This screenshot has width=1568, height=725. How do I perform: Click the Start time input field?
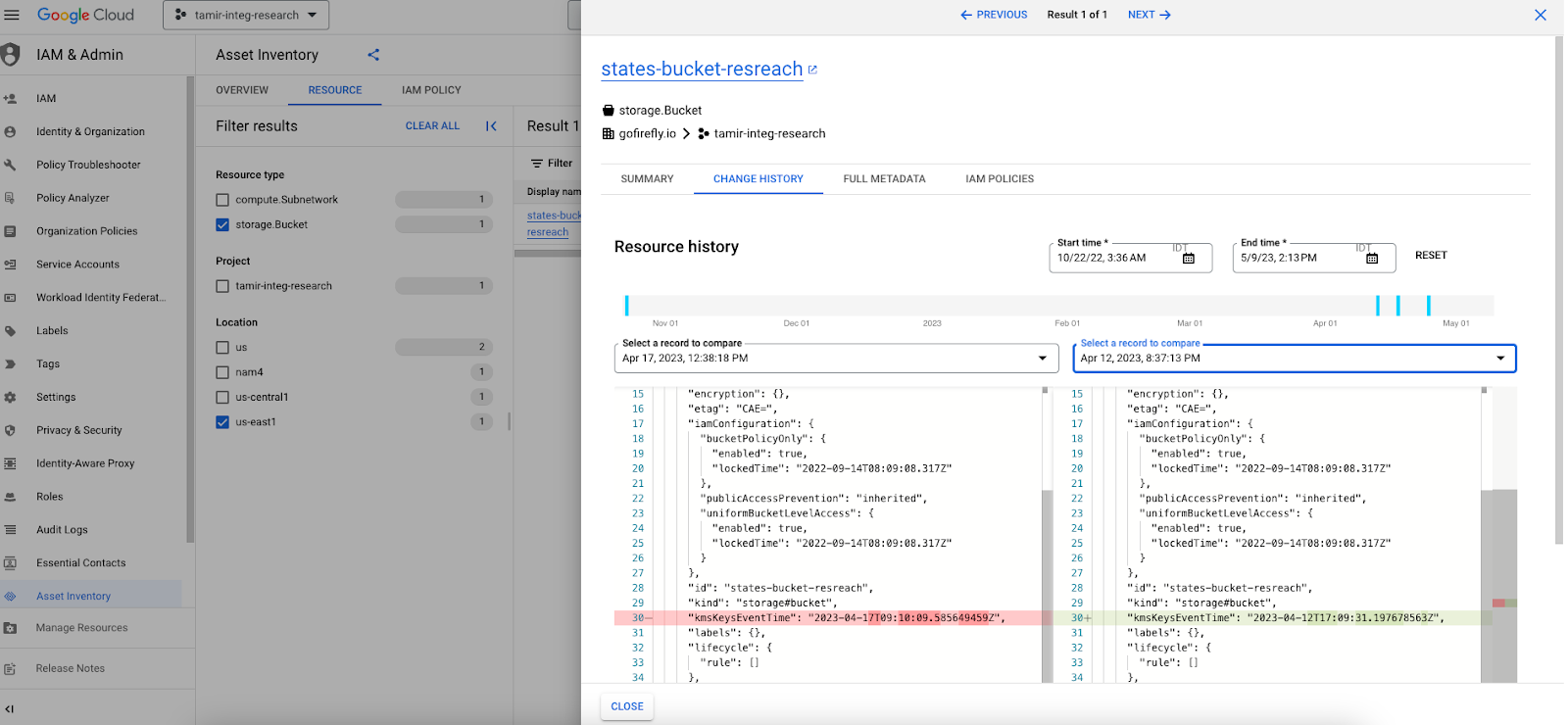click(x=1130, y=258)
